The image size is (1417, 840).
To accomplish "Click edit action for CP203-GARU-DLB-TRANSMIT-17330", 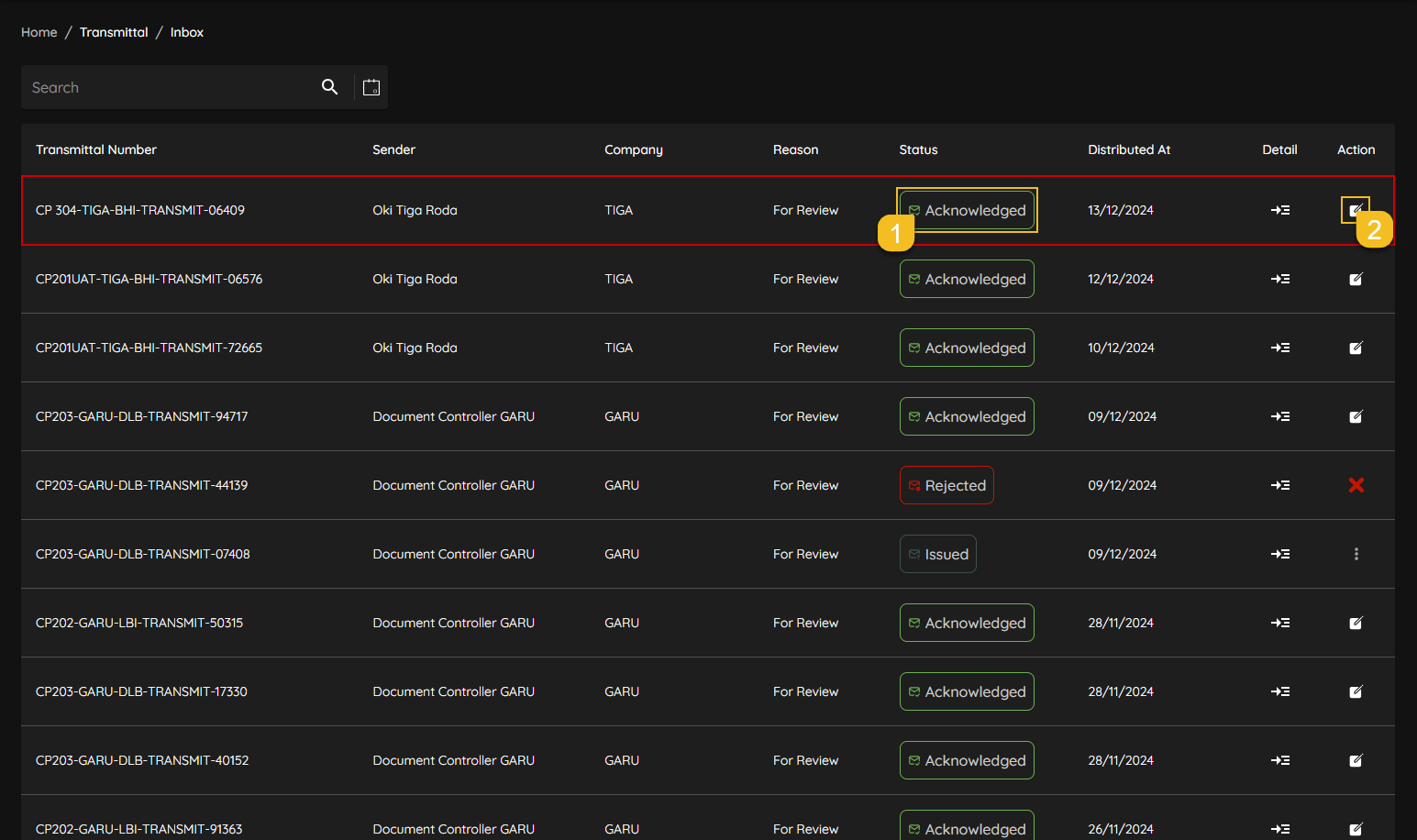I will pyautogui.click(x=1356, y=691).
